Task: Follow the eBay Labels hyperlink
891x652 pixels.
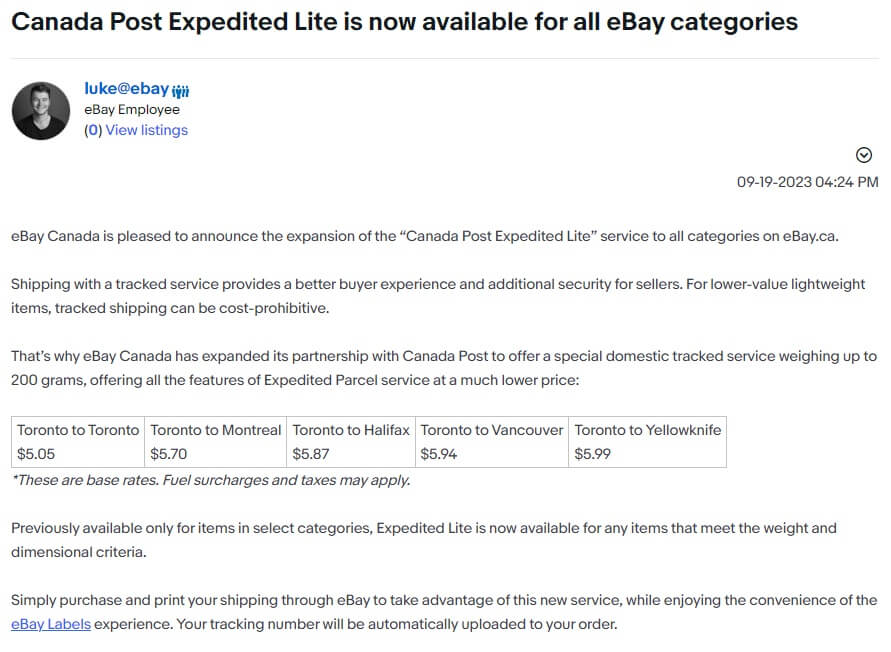Action: click(51, 625)
